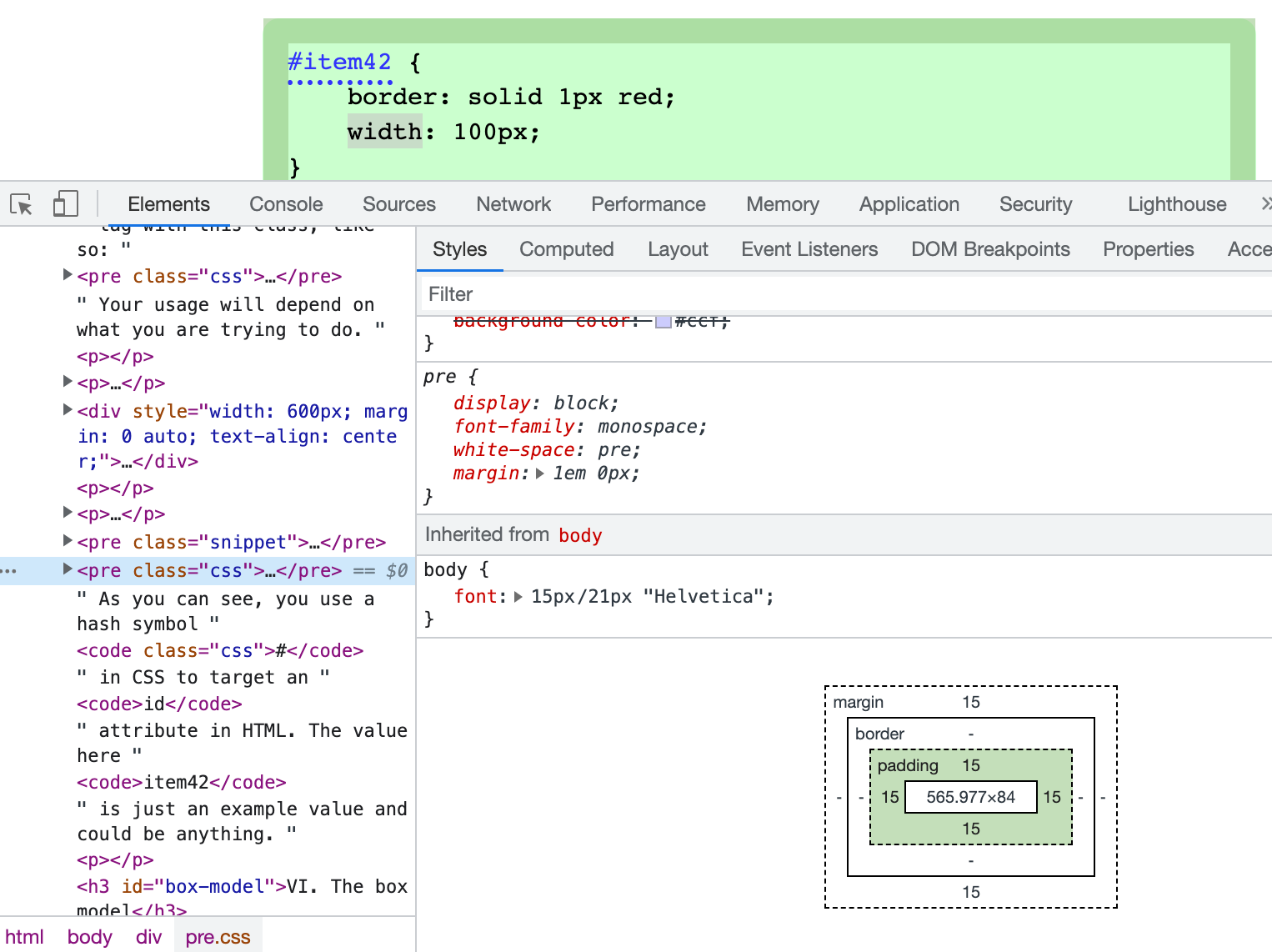Select the code id element node
The height and width of the screenshot is (952, 1272).
159,704
